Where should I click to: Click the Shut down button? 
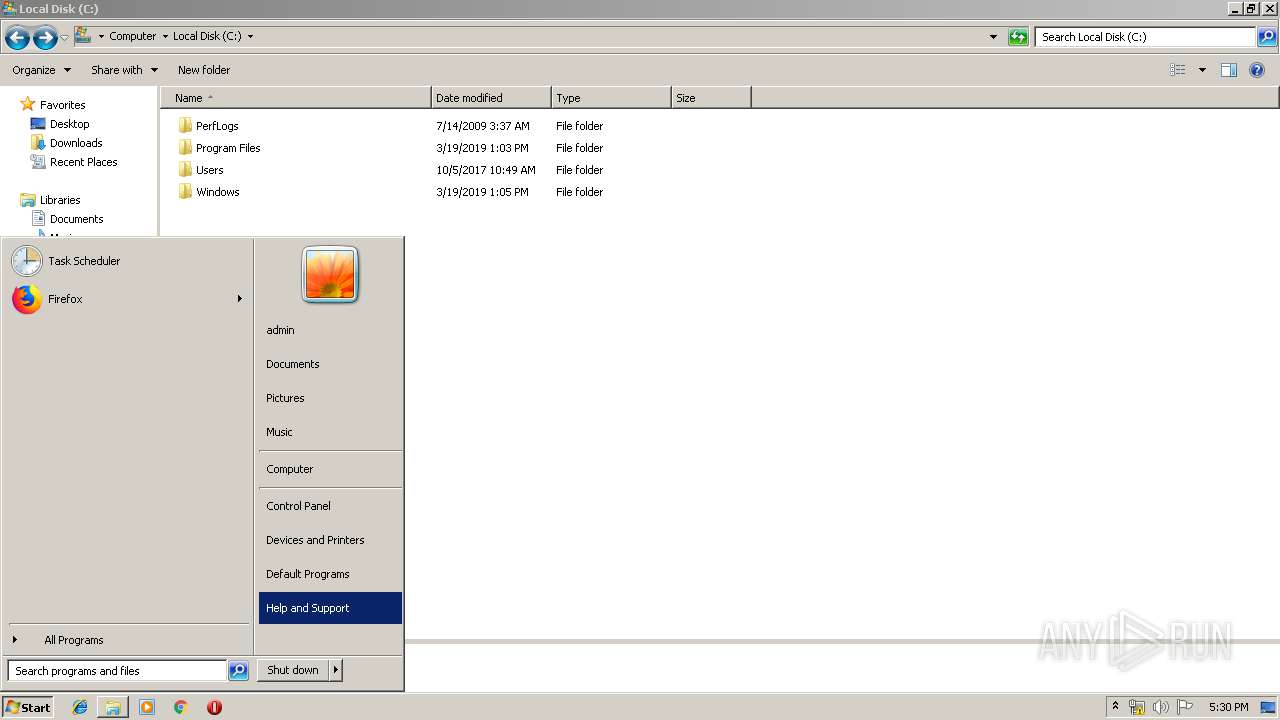[293, 670]
